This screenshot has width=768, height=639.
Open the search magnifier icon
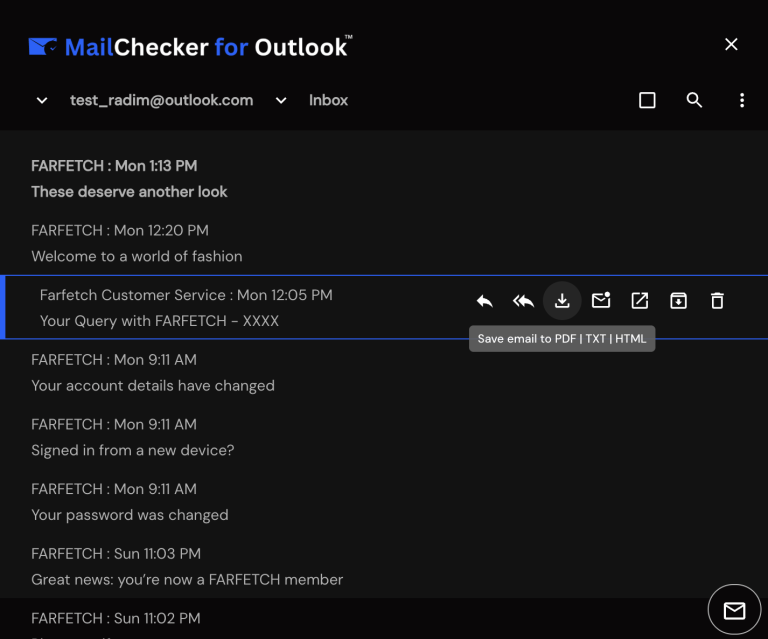[x=694, y=100]
